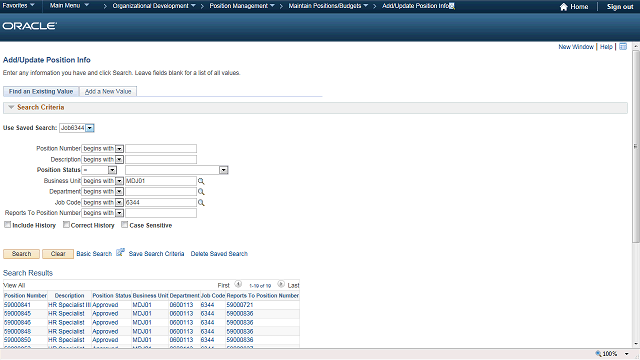This screenshot has height=360, width=640.
Task: Open Position Number operator dropdown
Action: coord(119,149)
